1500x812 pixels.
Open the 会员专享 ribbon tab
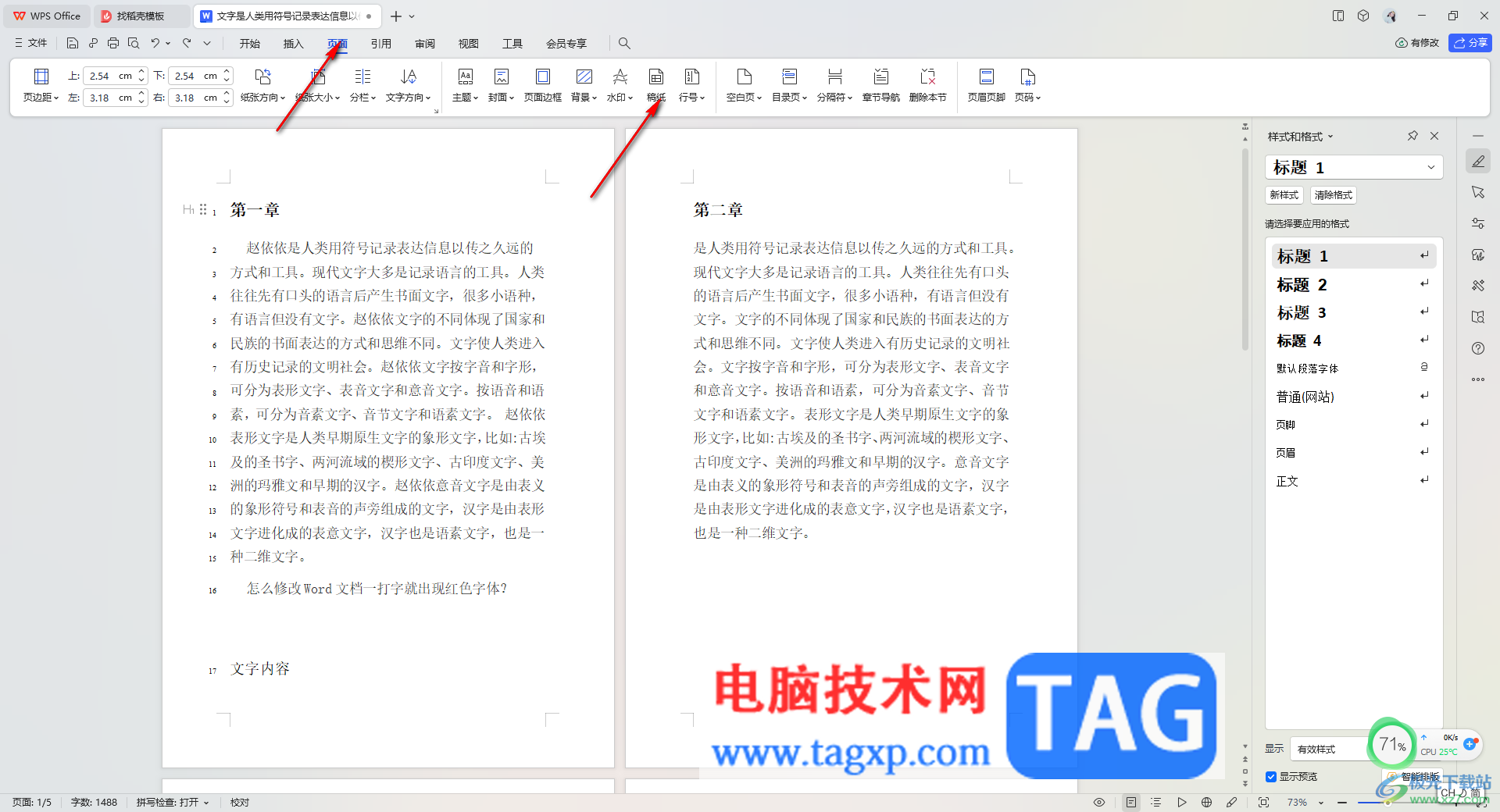(566, 44)
